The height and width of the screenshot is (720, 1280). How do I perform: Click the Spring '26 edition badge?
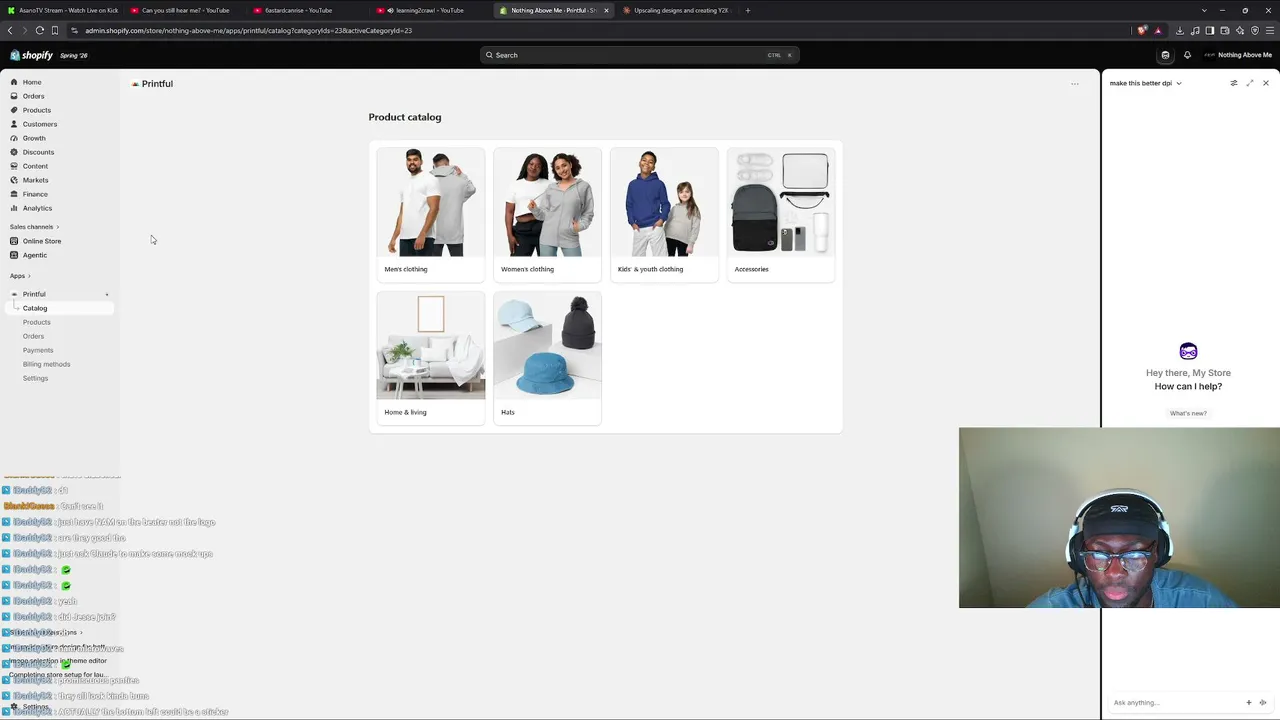click(74, 55)
